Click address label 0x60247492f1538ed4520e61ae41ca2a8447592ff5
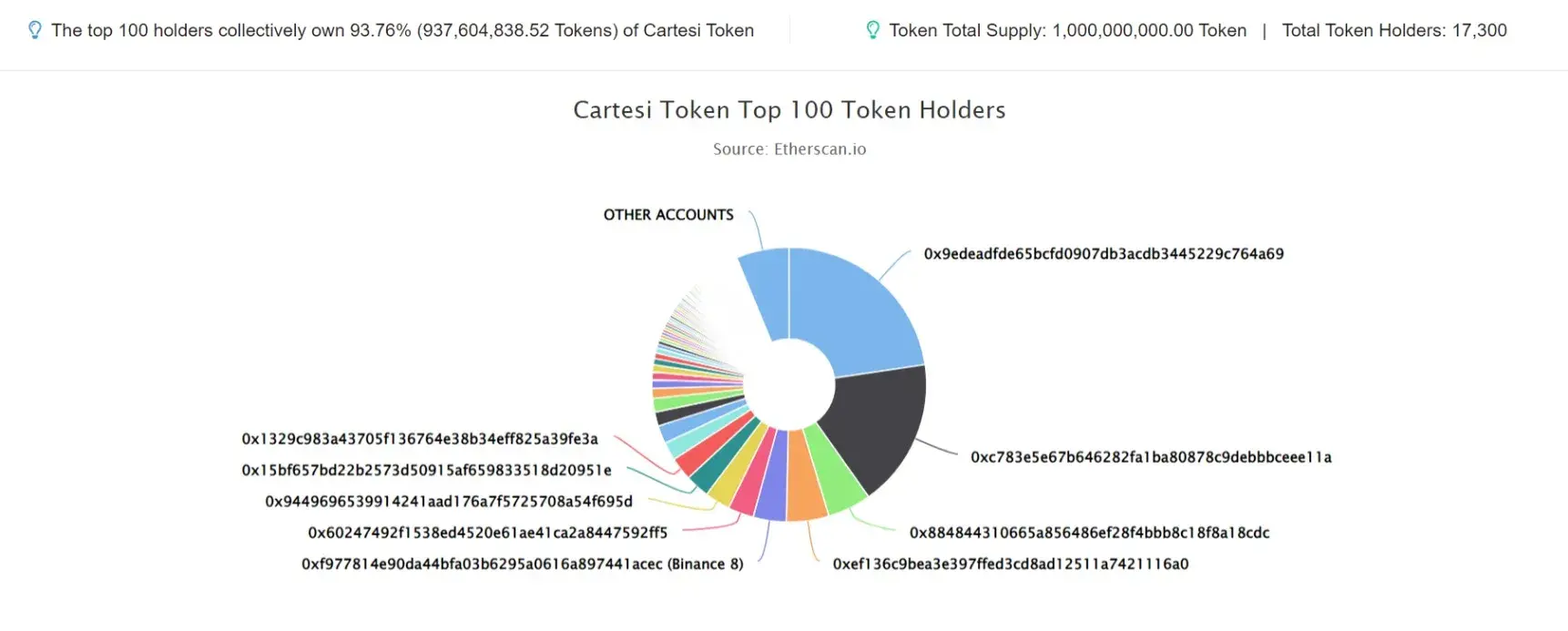 point(488,533)
